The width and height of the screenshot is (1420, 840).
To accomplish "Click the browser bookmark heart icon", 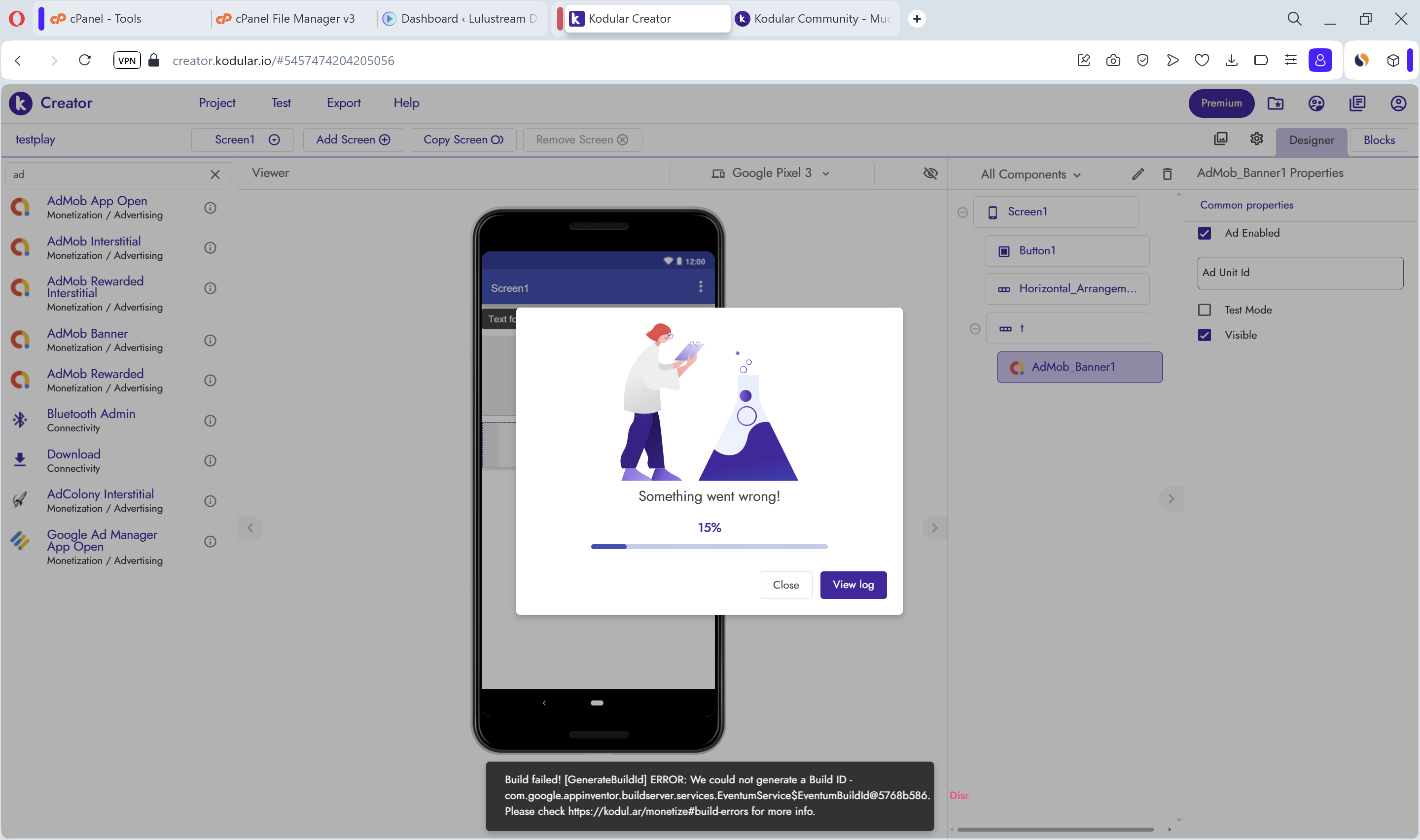I will point(1202,60).
